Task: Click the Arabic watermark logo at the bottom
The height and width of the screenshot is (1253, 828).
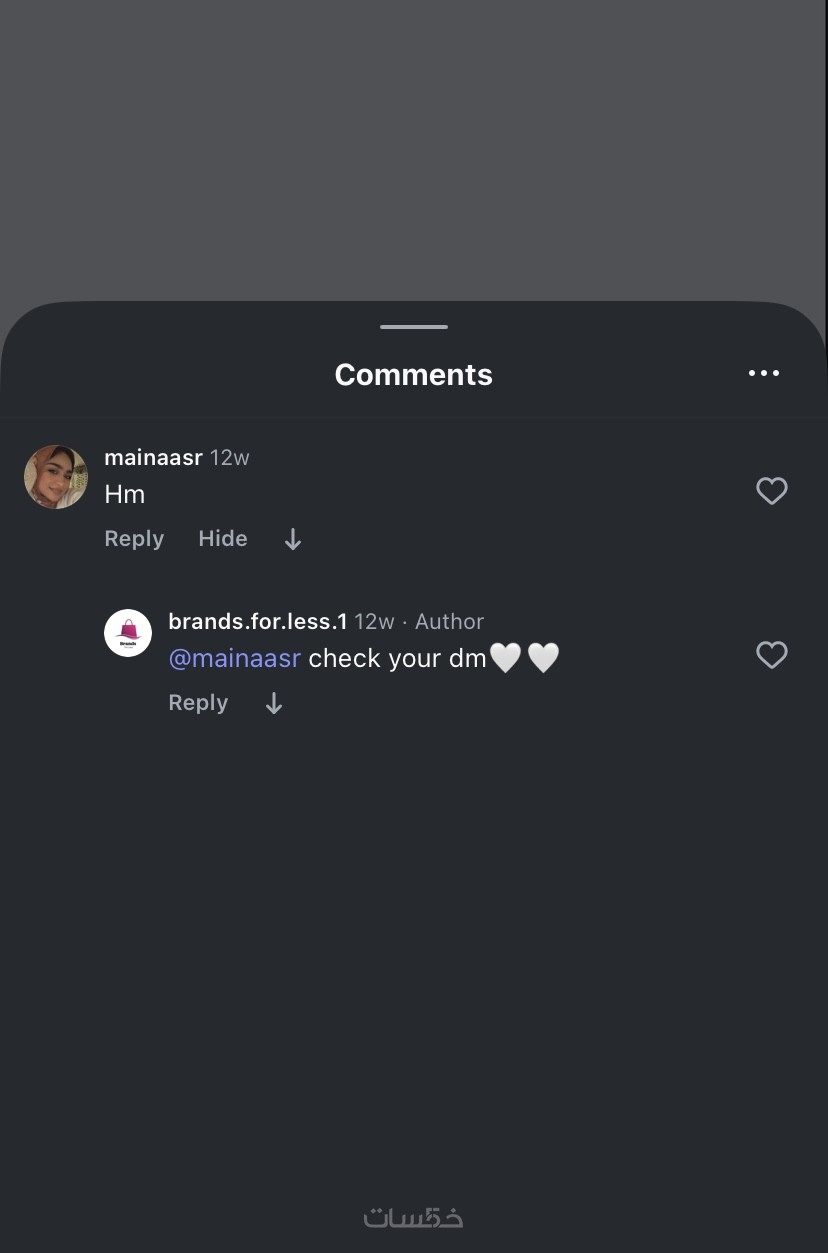Action: coord(413,1217)
